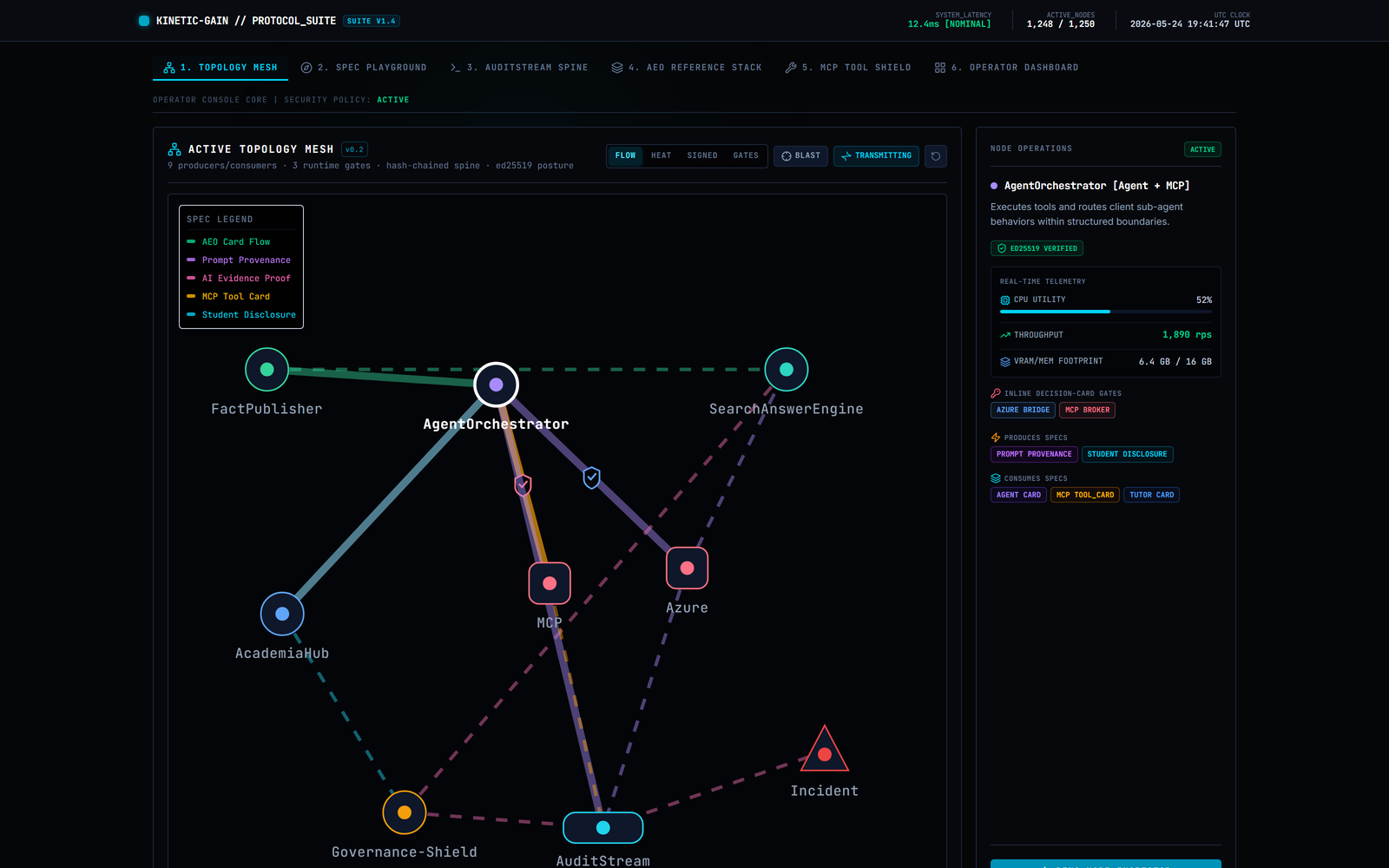Click the VRAM/MEM footprint layers icon
Image resolution: width=1389 pixels, height=868 pixels.
point(1005,361)
